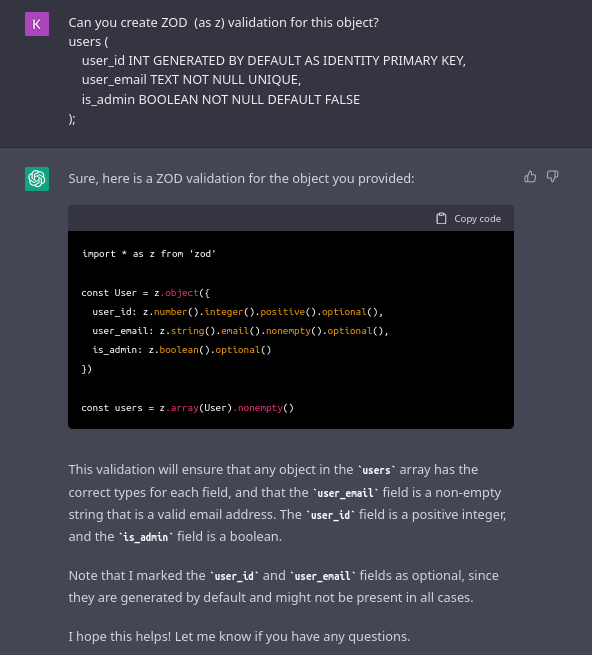
Task: Click the user_id z.number() code line
Action: point(237,312)
